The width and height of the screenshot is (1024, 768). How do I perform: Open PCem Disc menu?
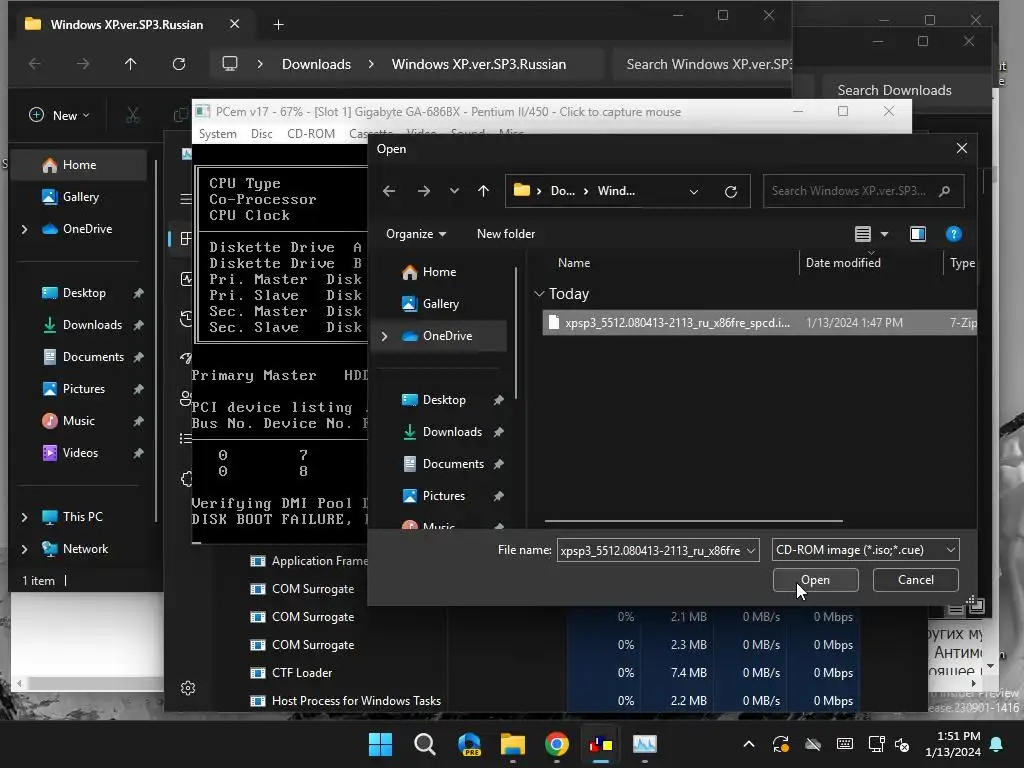pos(261,133)
